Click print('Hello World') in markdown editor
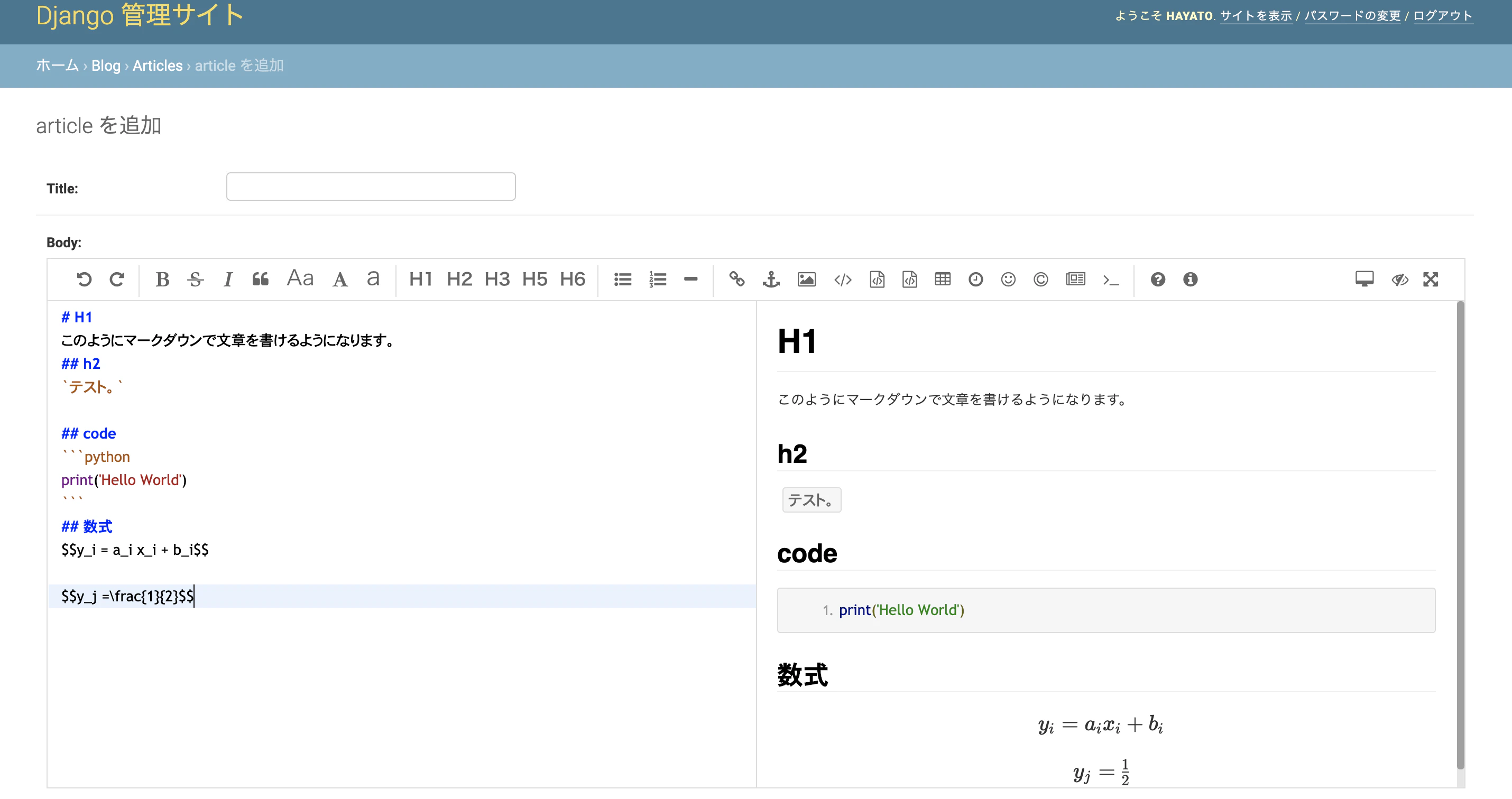Image resolution: width=1512 pixels, height=799 pixels. click(124, 480)
